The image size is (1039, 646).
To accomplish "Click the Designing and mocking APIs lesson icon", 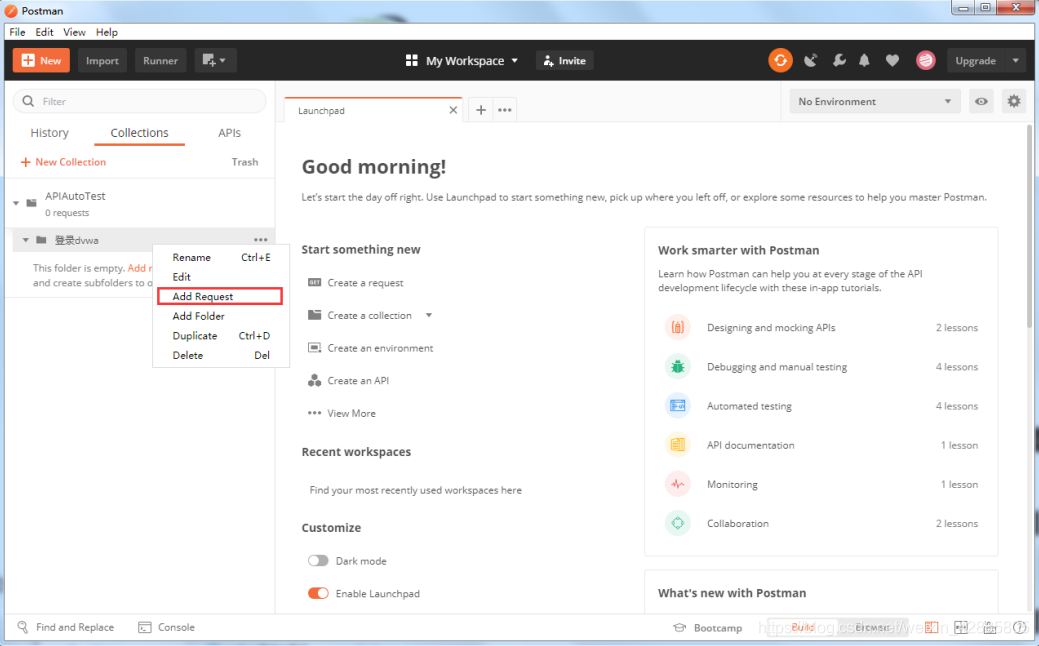I will click(677, 327).
